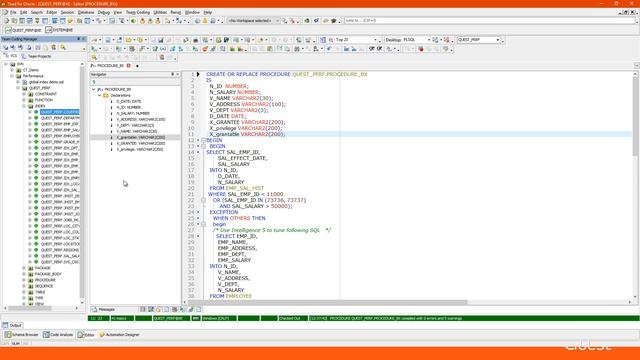The width and height of the screenshot is (640, 360).
Task: Collapse the SVN tree node
Action: (6, 64)
